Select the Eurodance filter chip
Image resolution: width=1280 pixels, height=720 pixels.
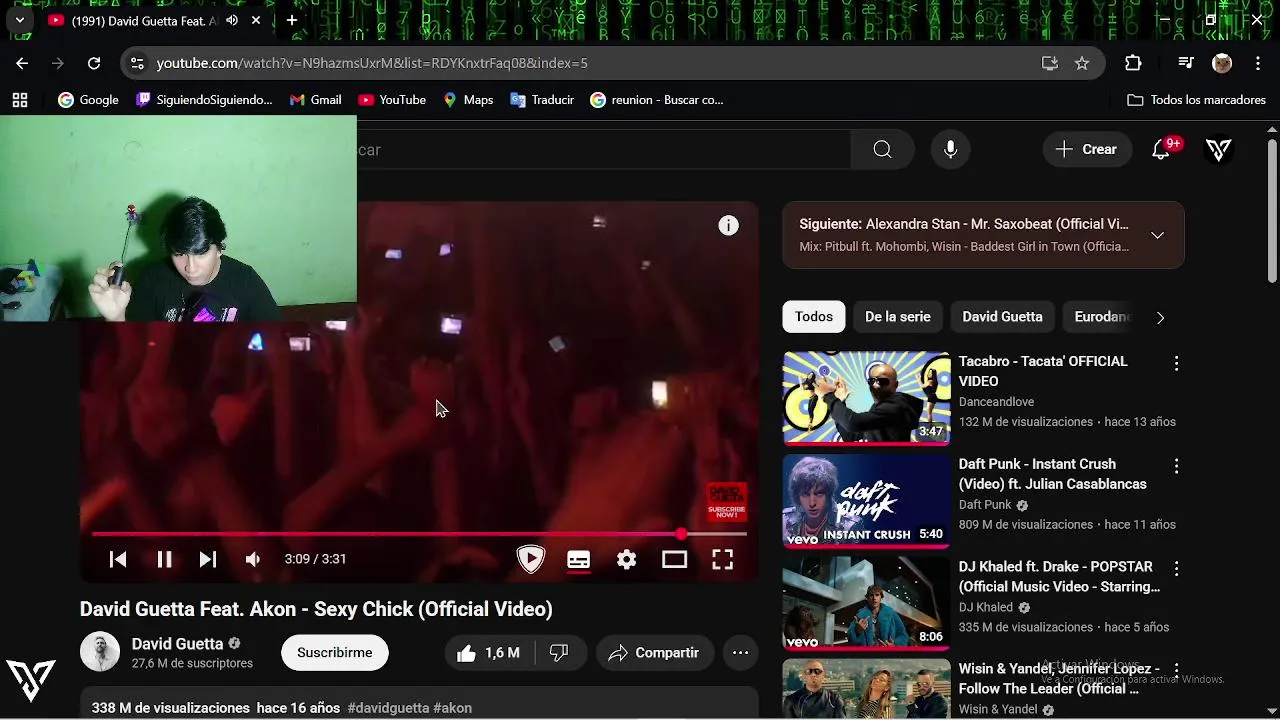coord(1101,317)
